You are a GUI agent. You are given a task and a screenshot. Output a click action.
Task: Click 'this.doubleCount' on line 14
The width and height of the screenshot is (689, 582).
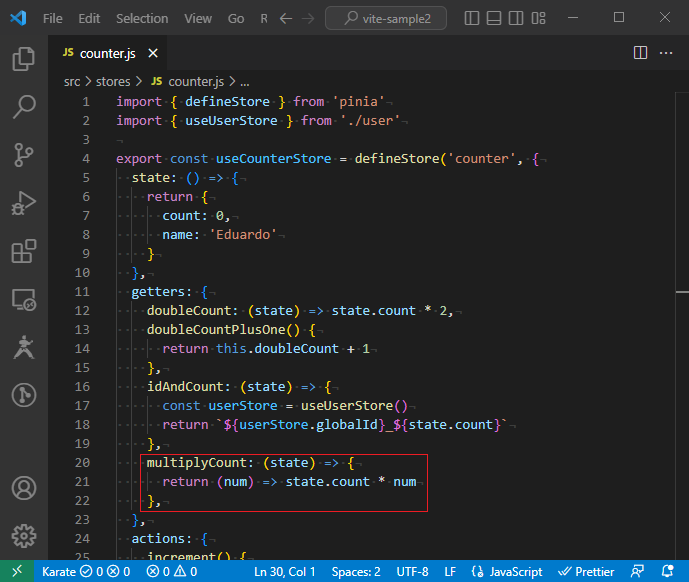tap(277, 349)
